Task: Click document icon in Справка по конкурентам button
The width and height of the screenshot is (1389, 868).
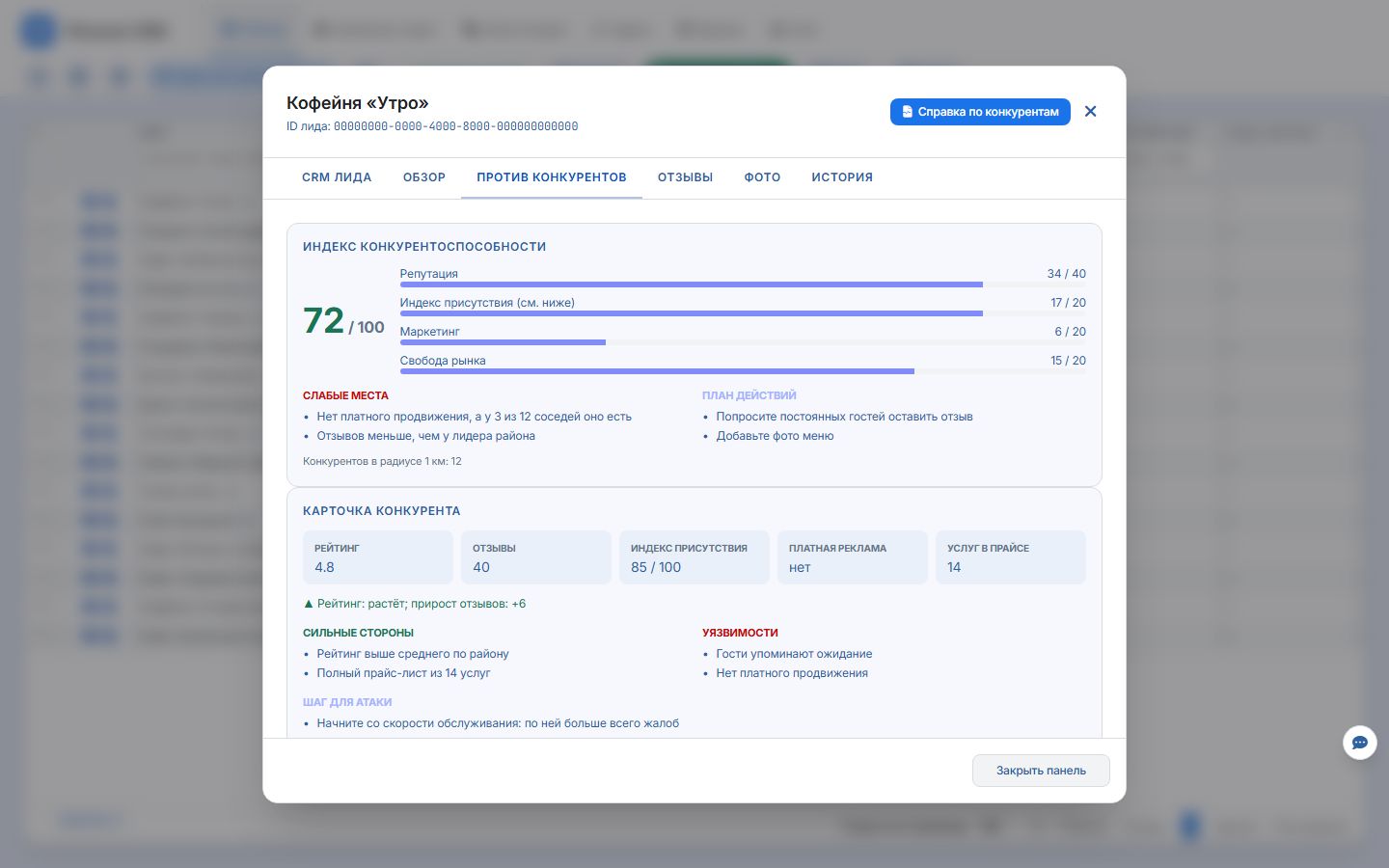Action: 907,112
